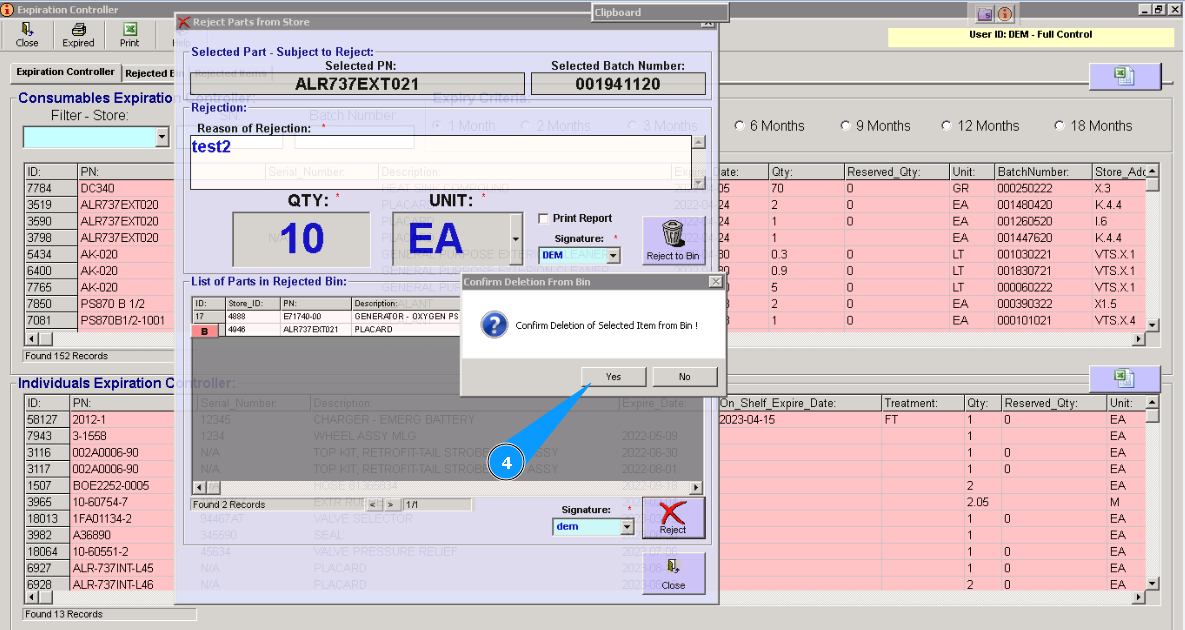This screenshot has height=630, width=1185.
Task: Click down arrow of individuals table vertical scrollbar
Action: [x=1152, y=583]
